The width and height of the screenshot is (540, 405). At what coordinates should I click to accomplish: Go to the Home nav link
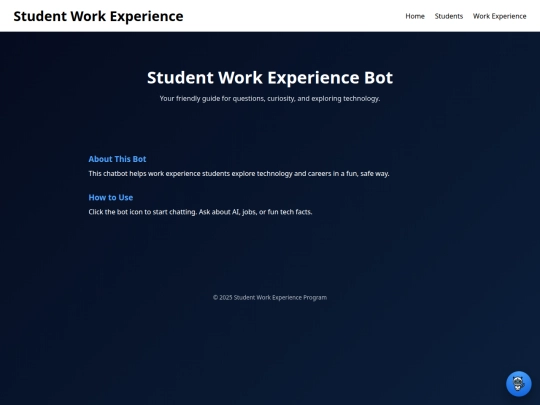click(x=415, y=16)
